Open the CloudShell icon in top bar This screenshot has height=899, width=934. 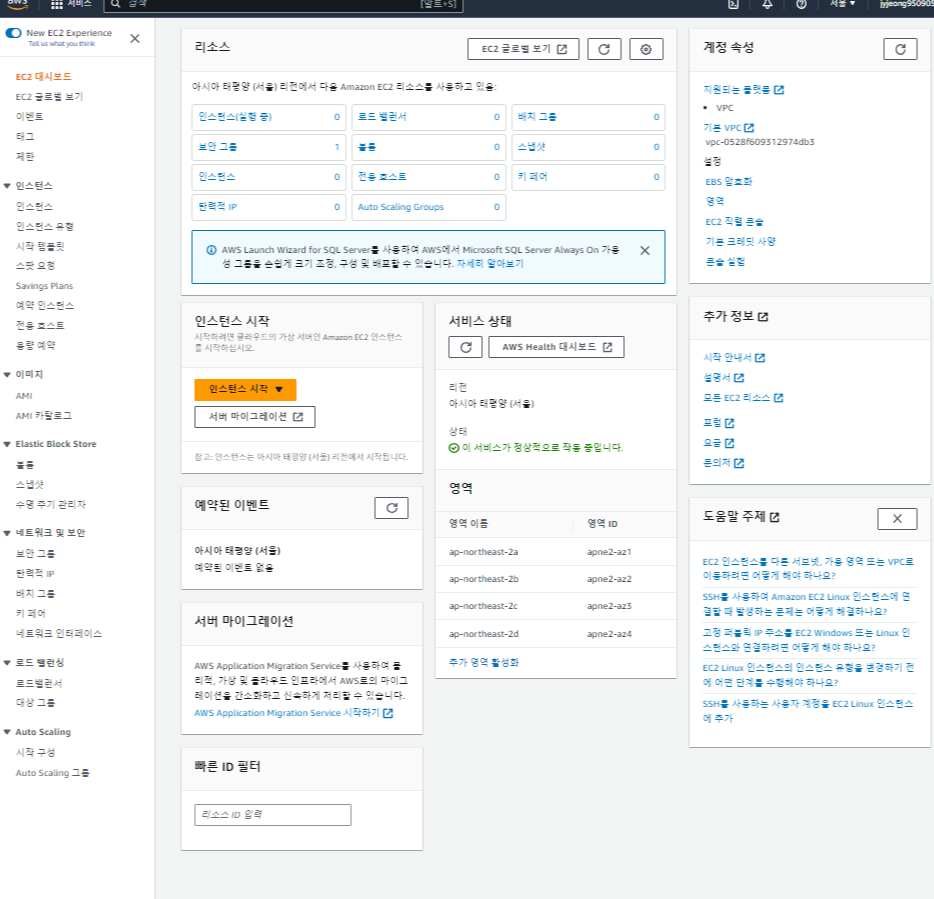point(733,4)
